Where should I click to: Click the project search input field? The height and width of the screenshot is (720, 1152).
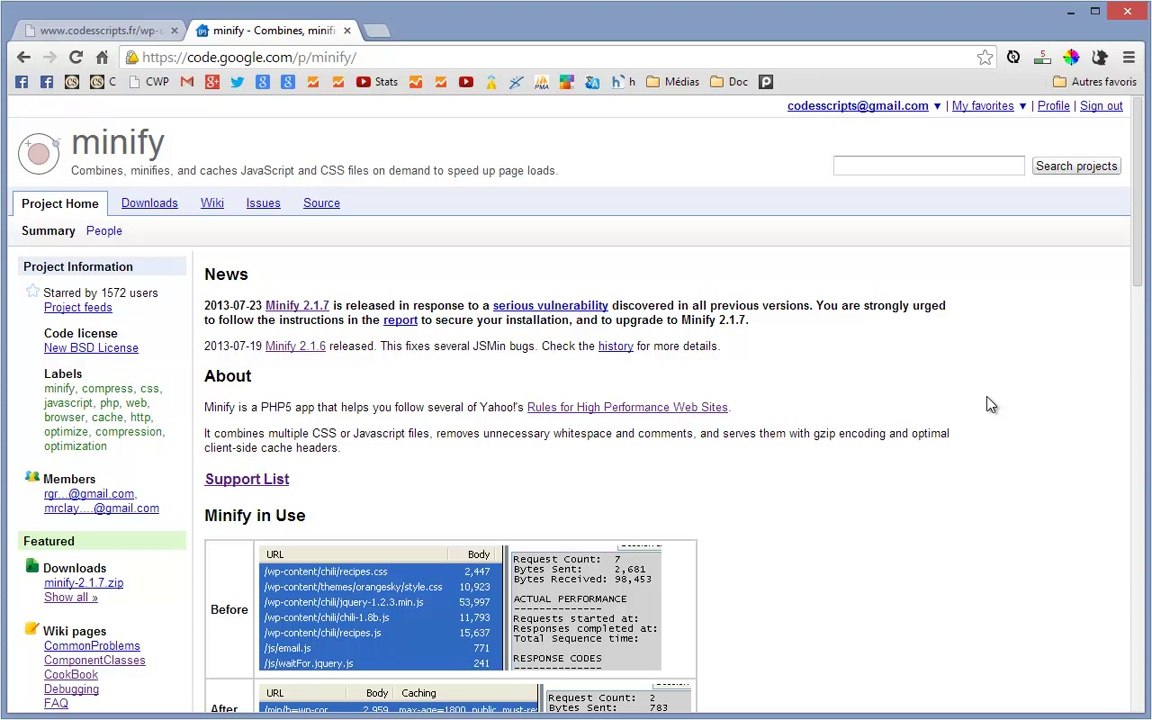point(929,165)
